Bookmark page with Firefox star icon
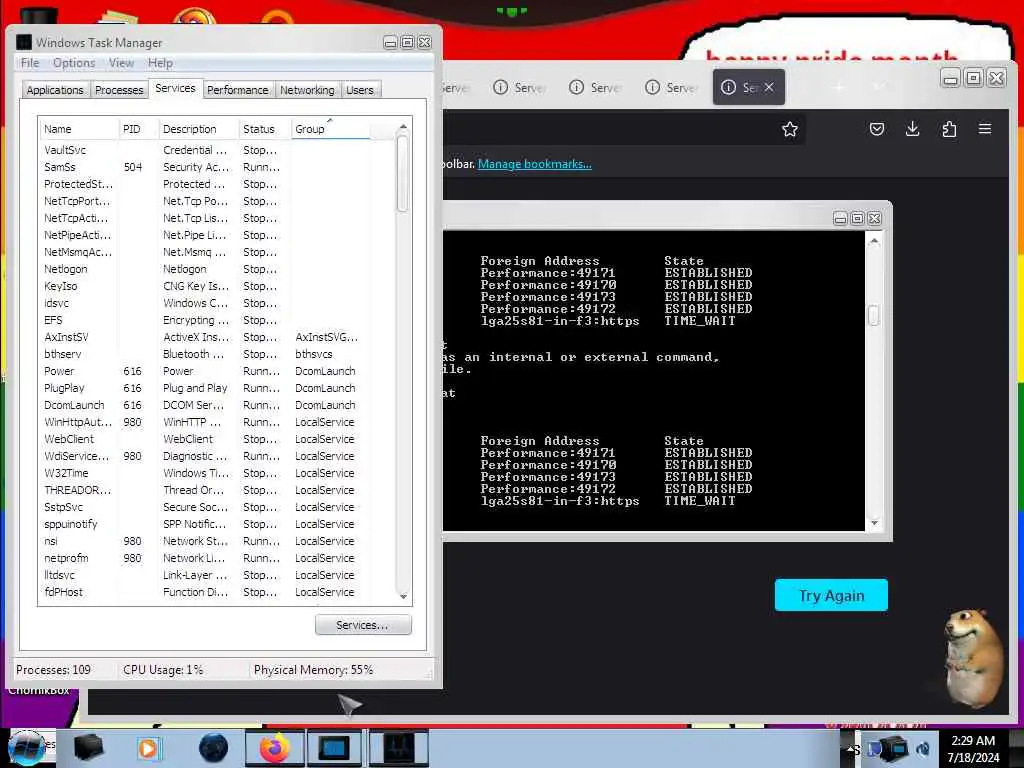The width and height of the screenshot is (1024, 768). [790, 129]
